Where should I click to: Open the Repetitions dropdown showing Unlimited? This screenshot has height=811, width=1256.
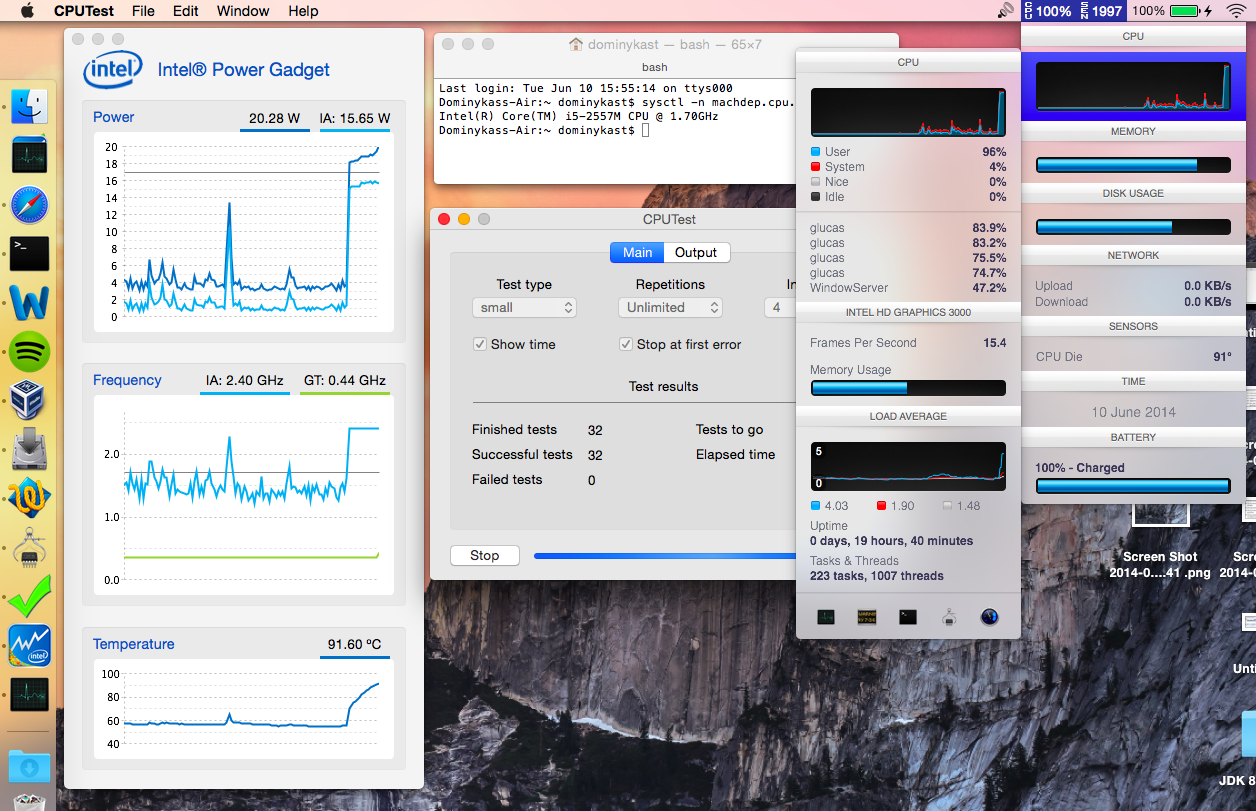click(x=670, y=307)
